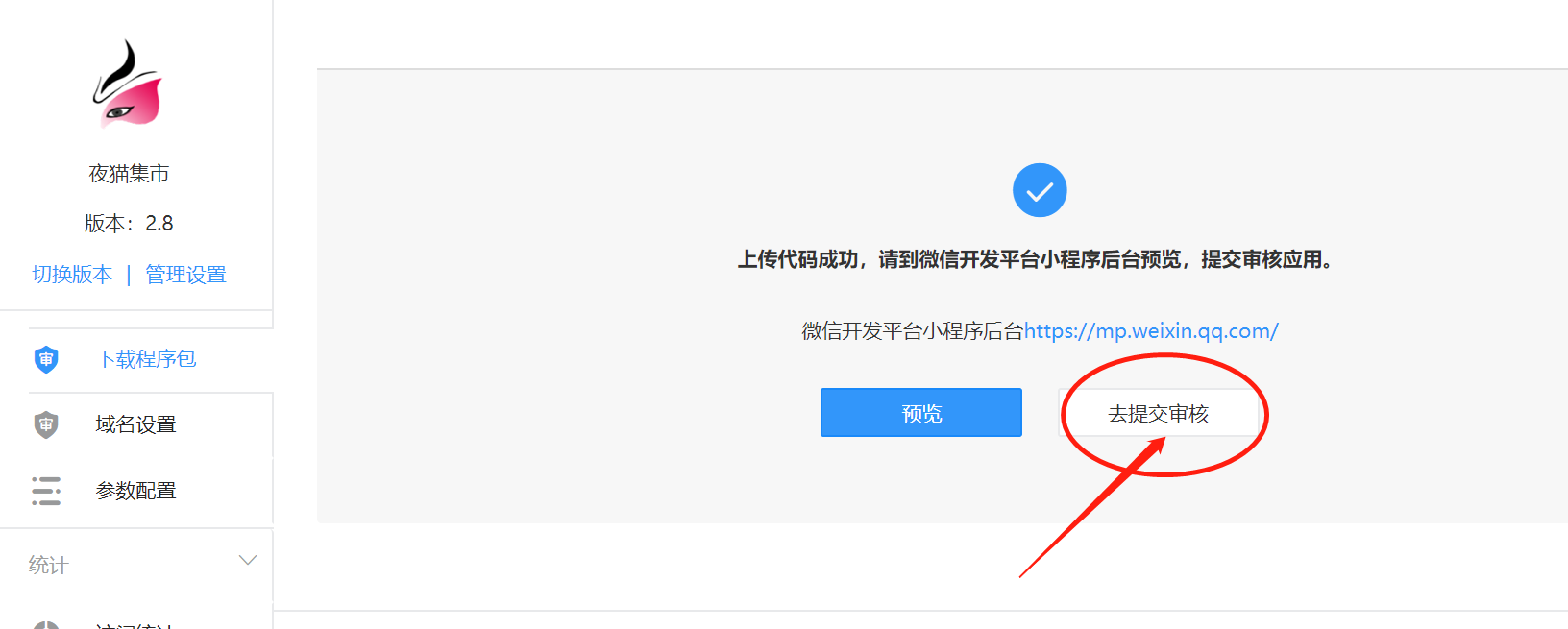The height and width of the screenshot is (629, 1568).
Task: Click the 上传代码成功 success message text
Action: pos(1037,259)
